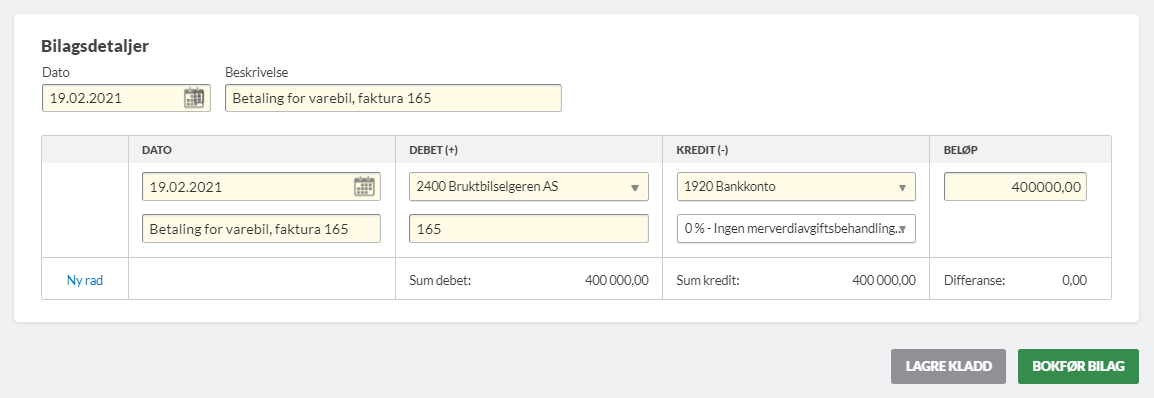Click the BELØP column header
Viewport: 1154px width, 398px height.
960,150
